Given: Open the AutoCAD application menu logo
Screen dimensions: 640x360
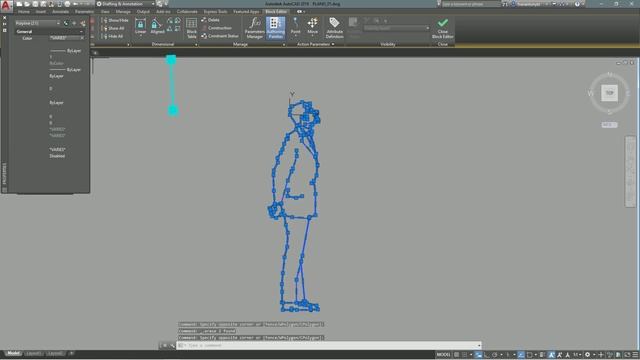Looking at the screenshot, I should pos(6,5).
